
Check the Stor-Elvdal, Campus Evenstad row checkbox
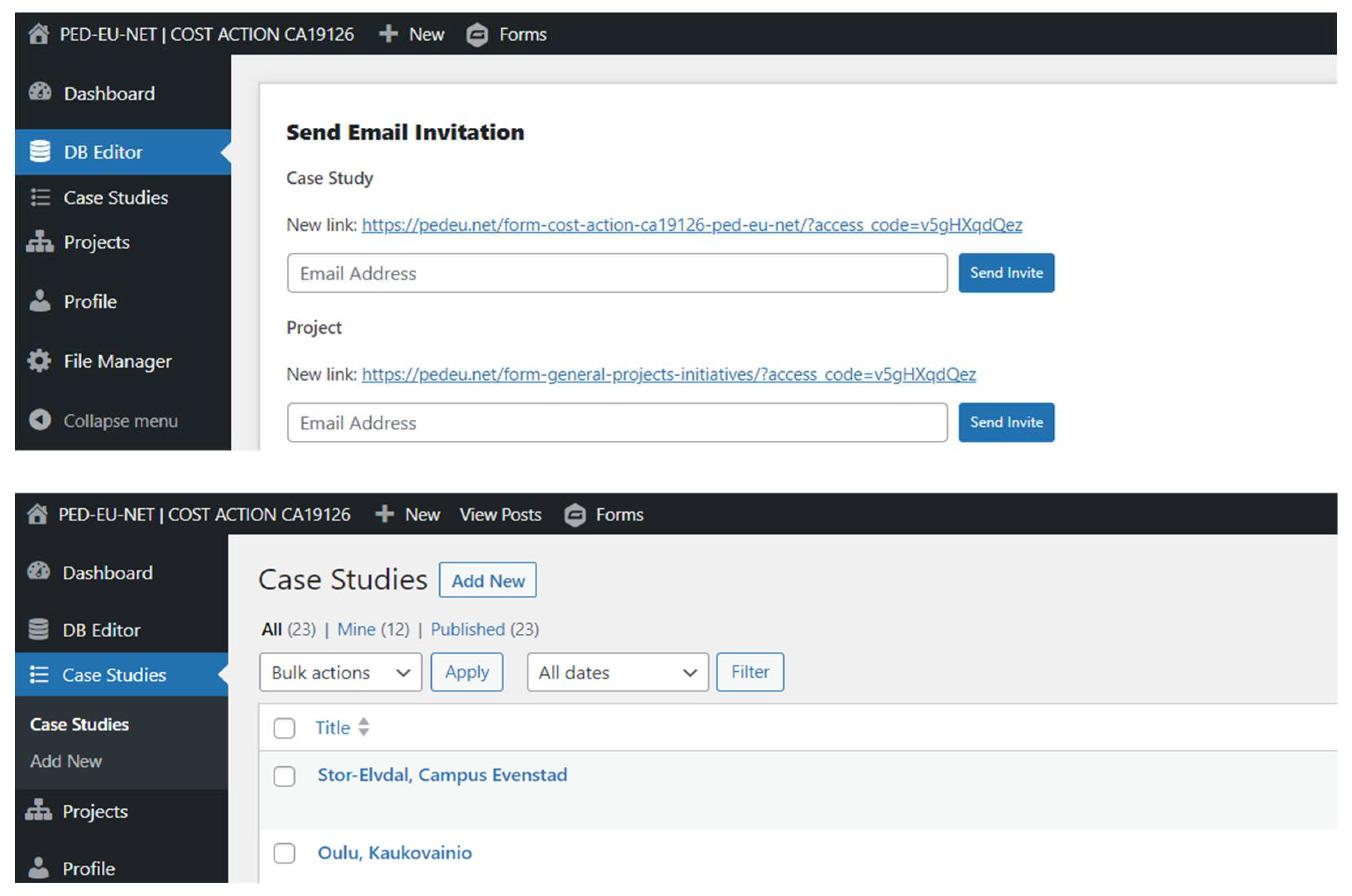[284, 776]
